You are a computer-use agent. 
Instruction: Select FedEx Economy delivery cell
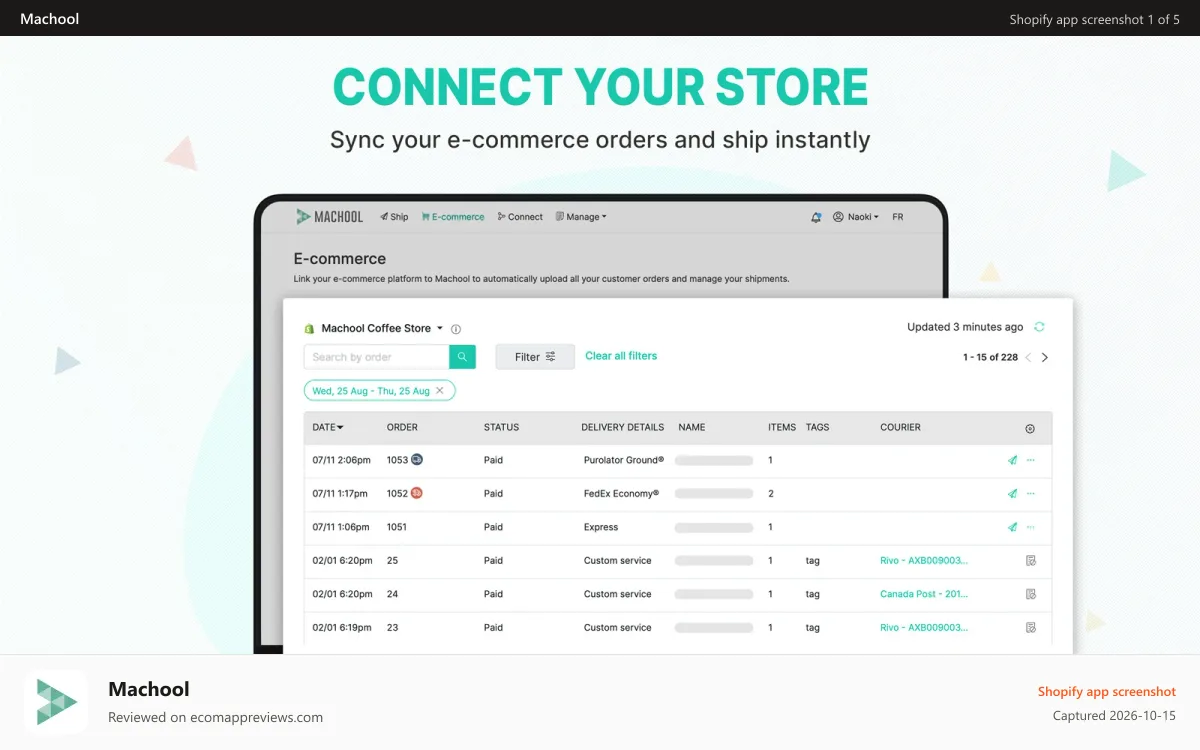(x=621, y=494)
